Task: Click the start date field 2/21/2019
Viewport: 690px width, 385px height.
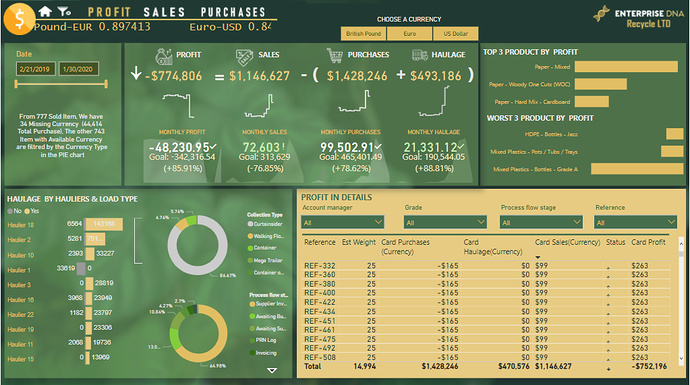Action: click(36, 69)
